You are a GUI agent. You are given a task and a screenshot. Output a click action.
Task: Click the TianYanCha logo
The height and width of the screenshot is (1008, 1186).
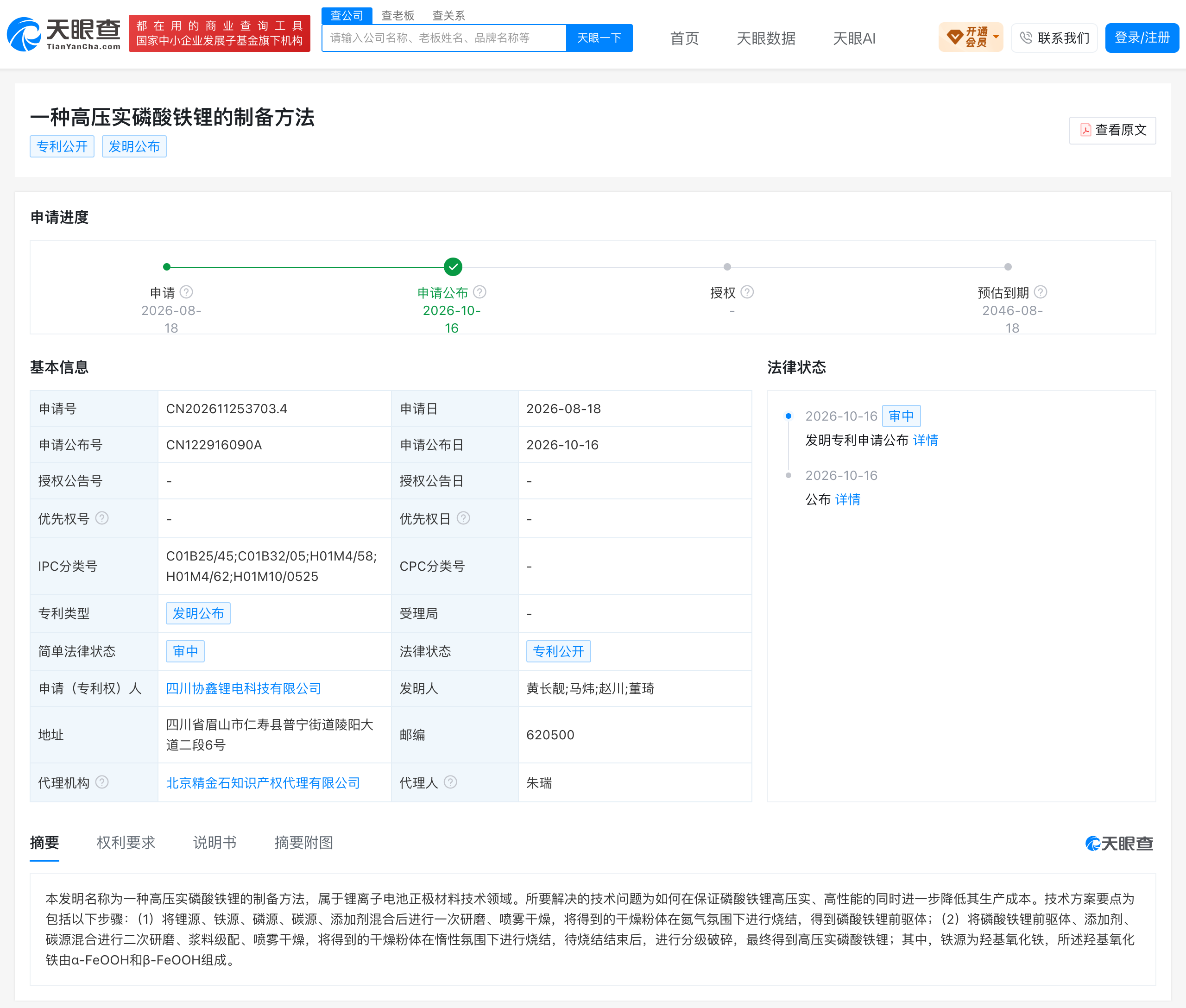pos(64,34)
